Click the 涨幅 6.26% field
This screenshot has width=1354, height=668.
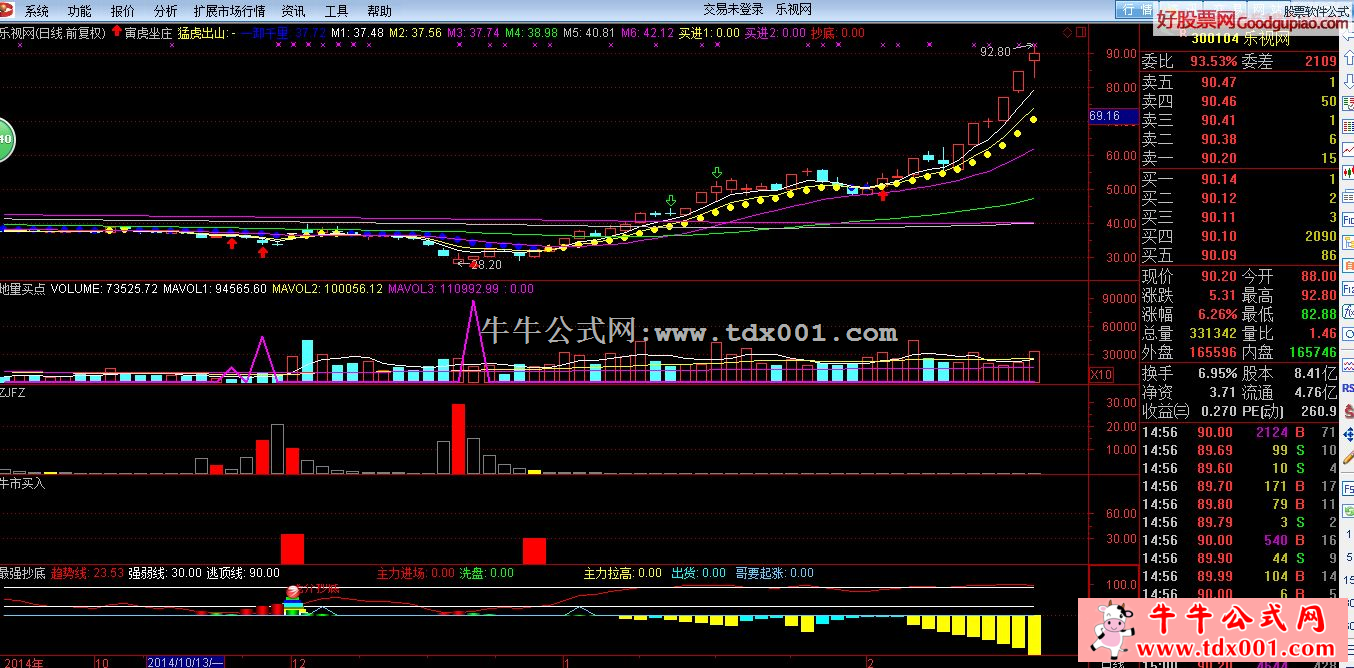point(1189,314)
